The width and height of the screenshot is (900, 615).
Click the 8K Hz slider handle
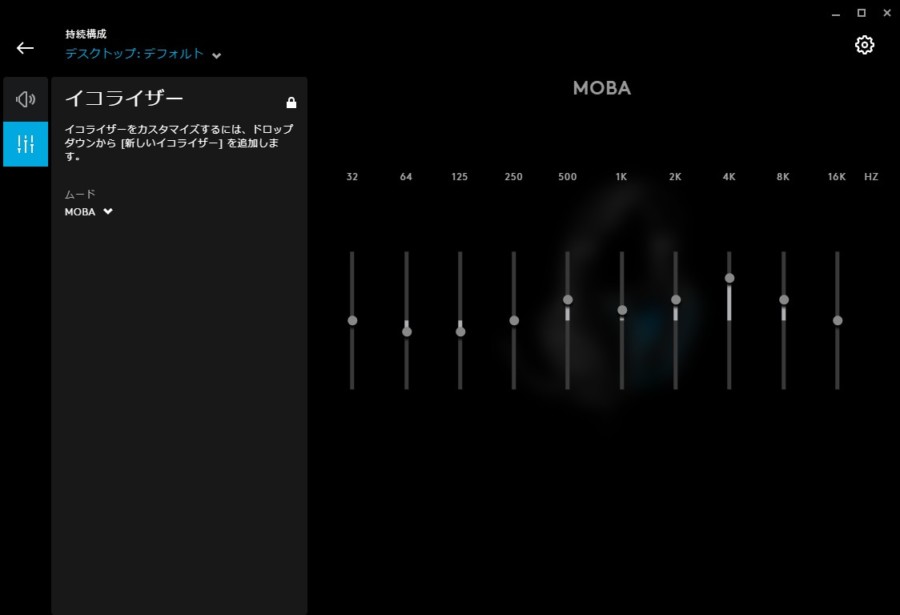(x=784, y=299)
